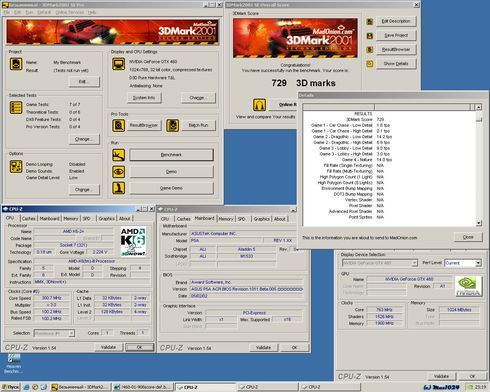The image size is (490, 392).
Task: Open the Online Services menu
Action: 70,12
